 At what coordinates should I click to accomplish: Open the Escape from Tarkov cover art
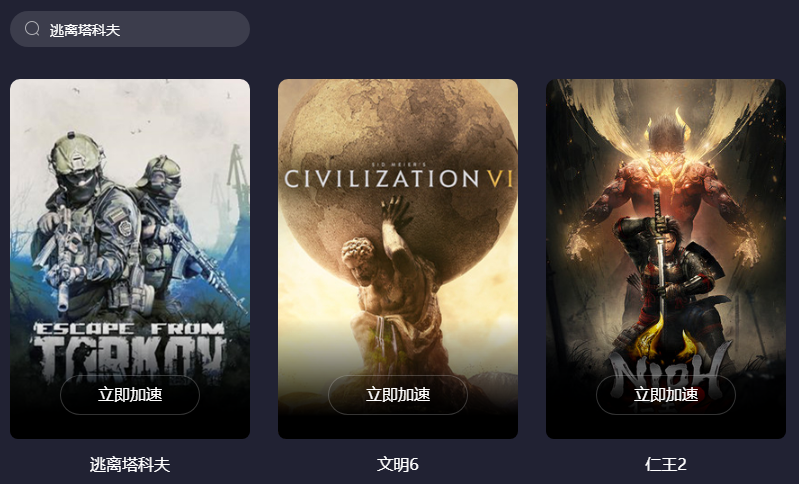coord(130,258)
